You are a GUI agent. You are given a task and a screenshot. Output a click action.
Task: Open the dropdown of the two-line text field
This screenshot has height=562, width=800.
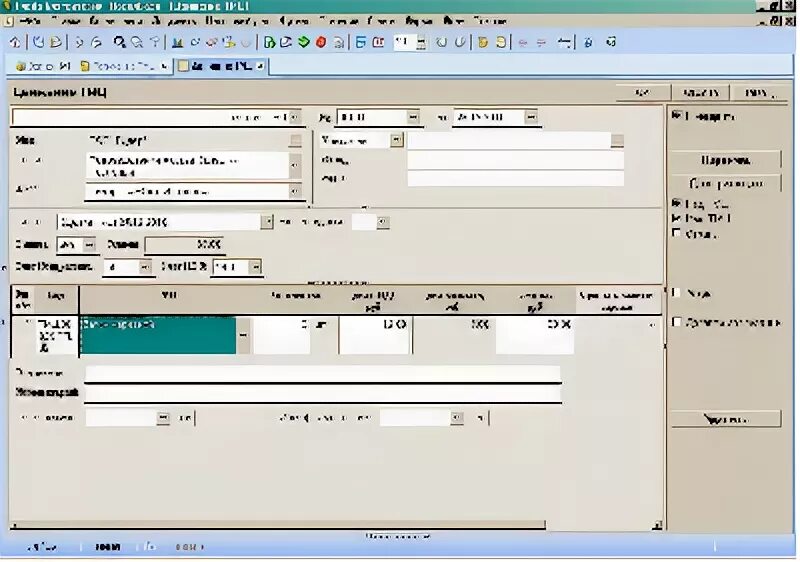(x=294, y=166)
